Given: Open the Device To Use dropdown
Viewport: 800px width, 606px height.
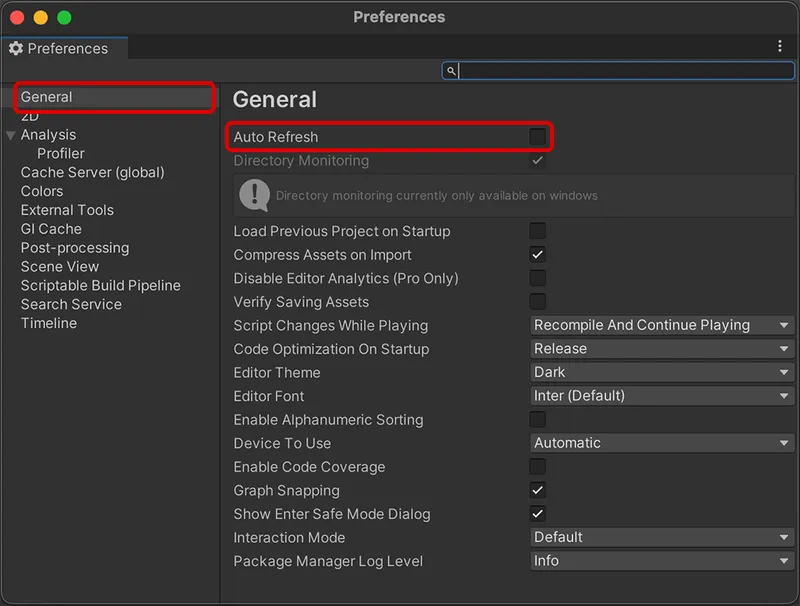Looking at the screenshot, I should [x=662, y=443].
